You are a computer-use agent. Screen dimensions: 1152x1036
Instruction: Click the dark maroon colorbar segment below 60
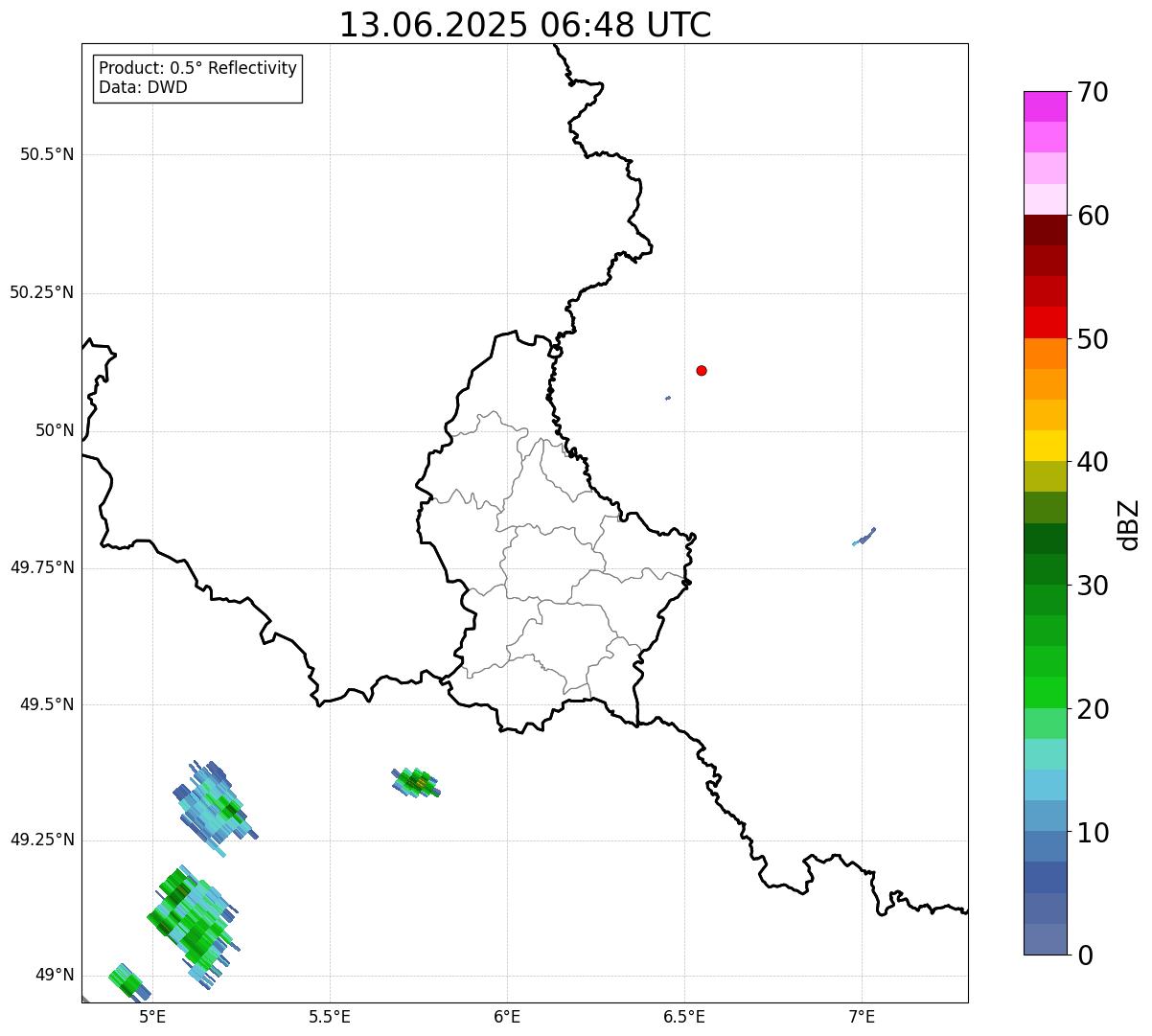(1045, 230)
